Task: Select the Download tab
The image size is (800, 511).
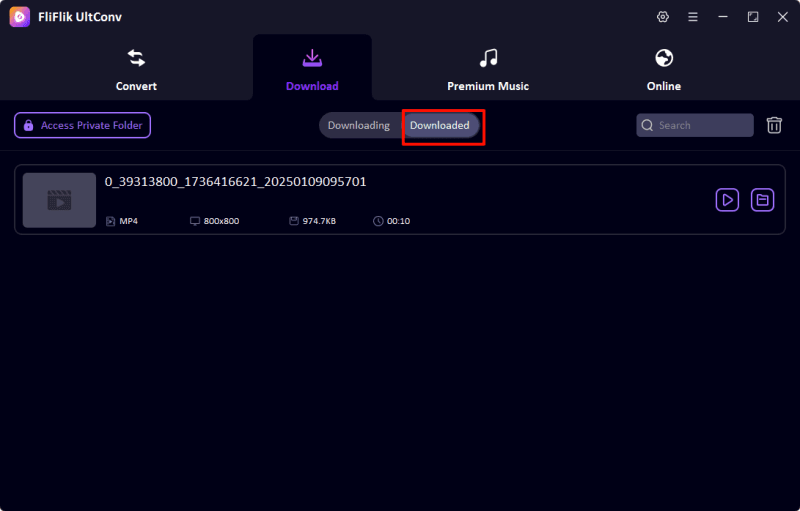Action: point(312,68)
